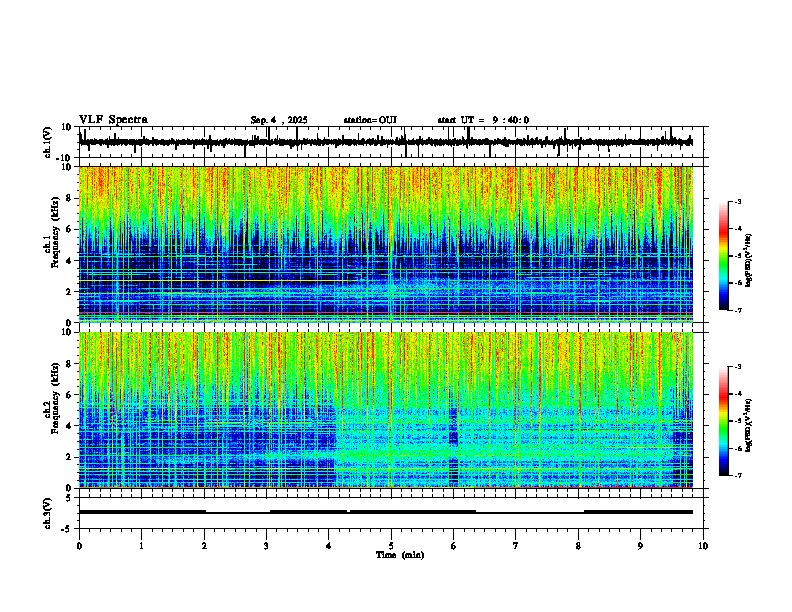
Task: Click the ch.2 colorbar log(PSD) unit label
Action: coord(748,426)
